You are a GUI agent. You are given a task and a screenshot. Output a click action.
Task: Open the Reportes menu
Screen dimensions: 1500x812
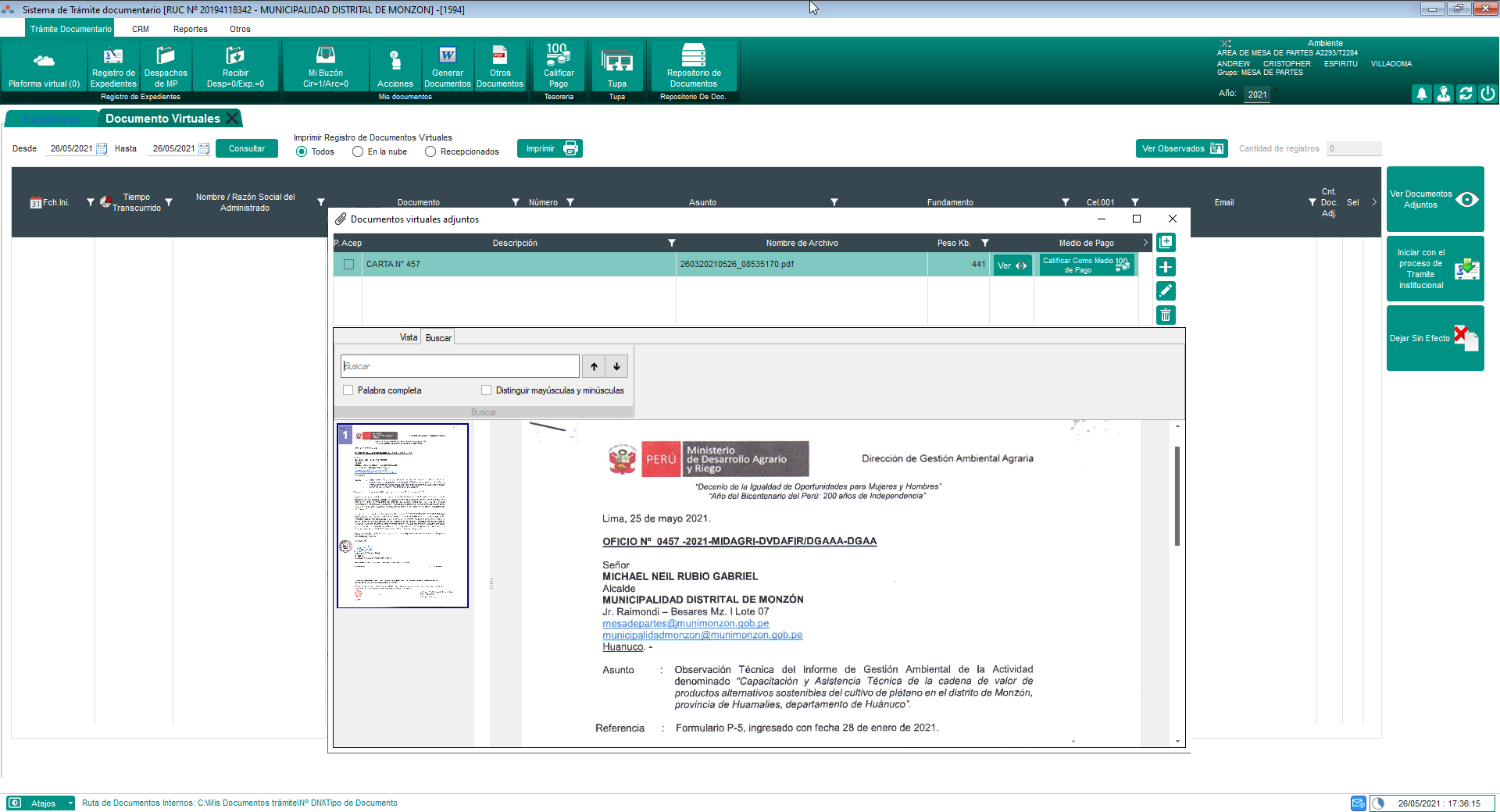[x=190, y=29]
